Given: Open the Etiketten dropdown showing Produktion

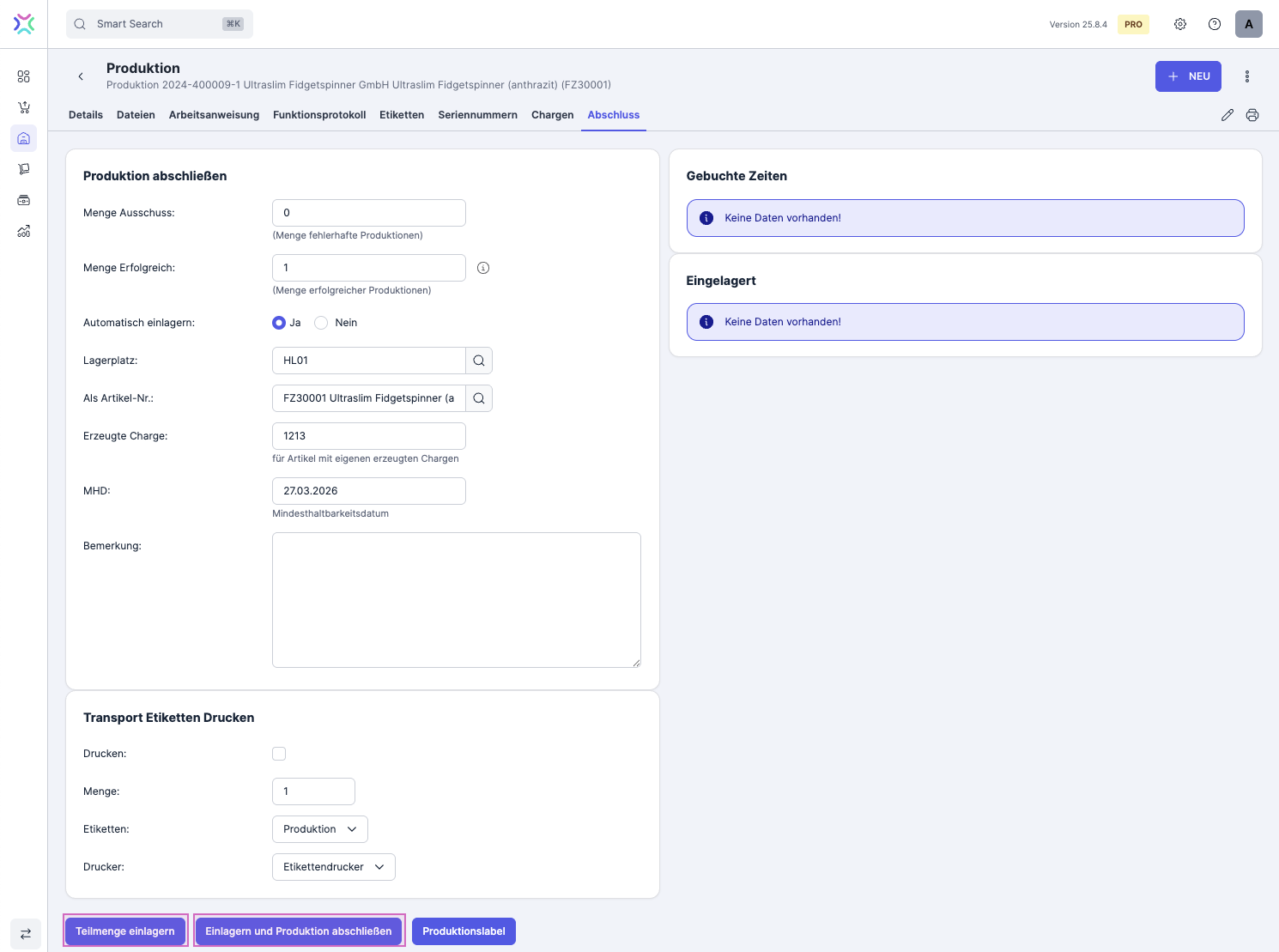Looking at the screenshot, I should click(319, 829).
